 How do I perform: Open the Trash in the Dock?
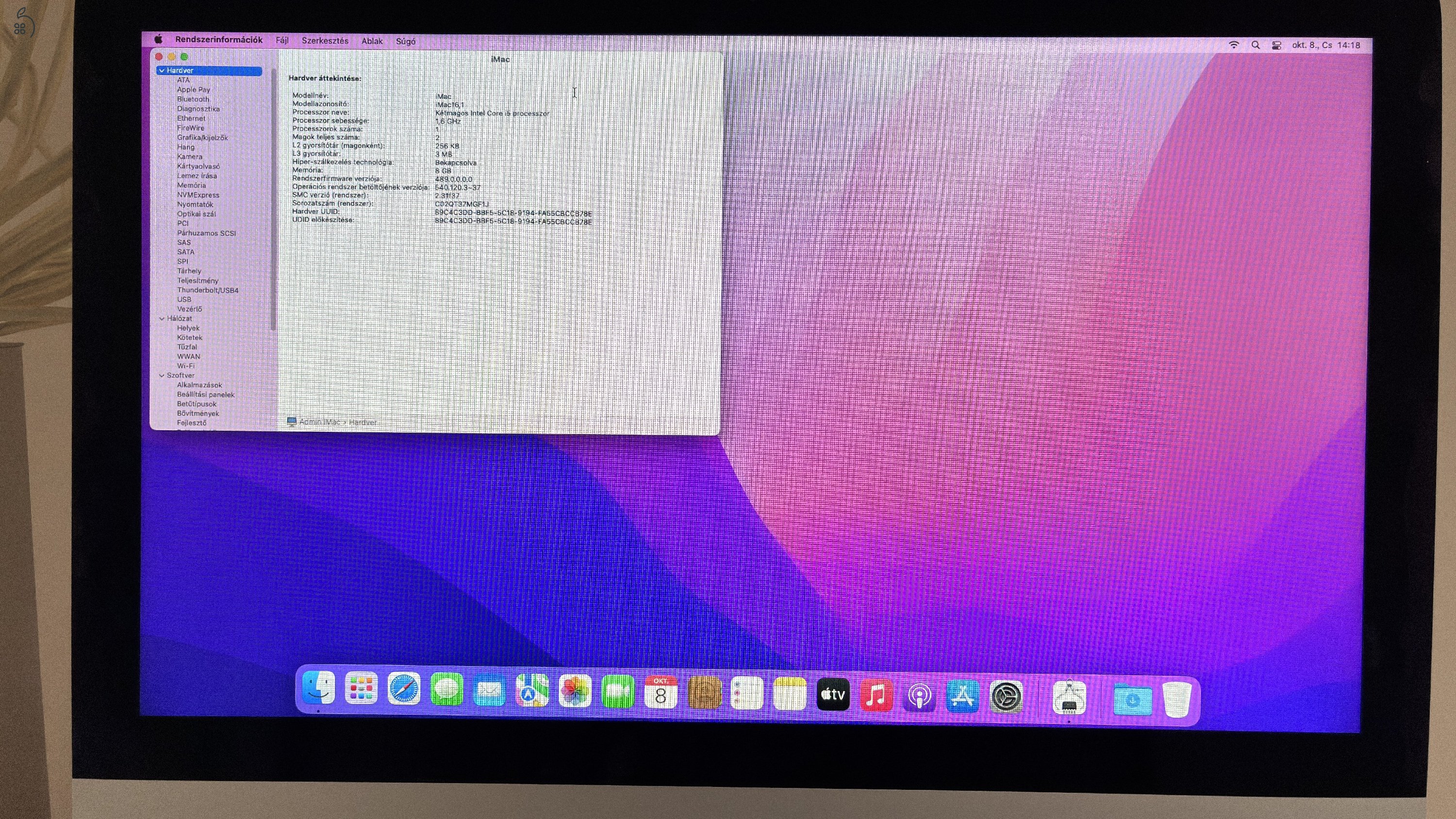pos(1177,700)
